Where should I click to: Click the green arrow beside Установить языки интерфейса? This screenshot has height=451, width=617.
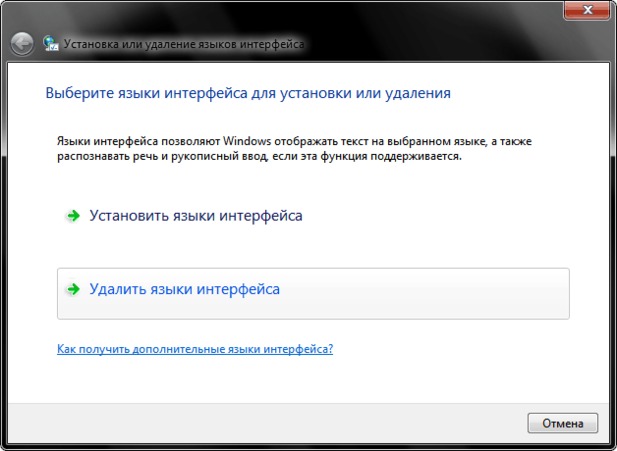point(73,216)
